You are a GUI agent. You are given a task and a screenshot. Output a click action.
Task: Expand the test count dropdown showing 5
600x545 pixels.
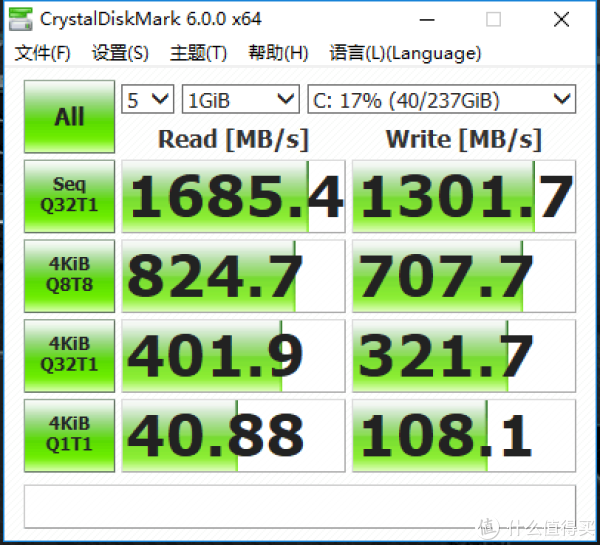pos(148,99)
